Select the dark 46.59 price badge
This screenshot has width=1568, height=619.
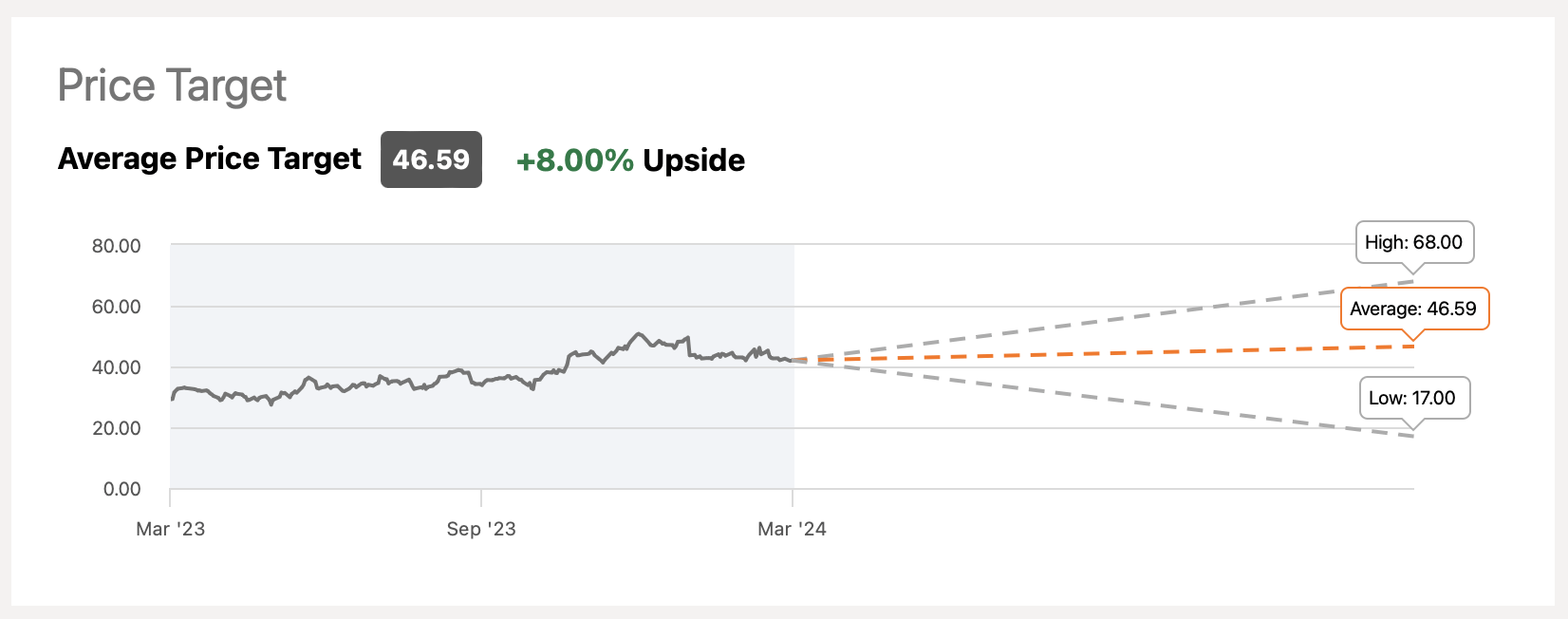431,159
